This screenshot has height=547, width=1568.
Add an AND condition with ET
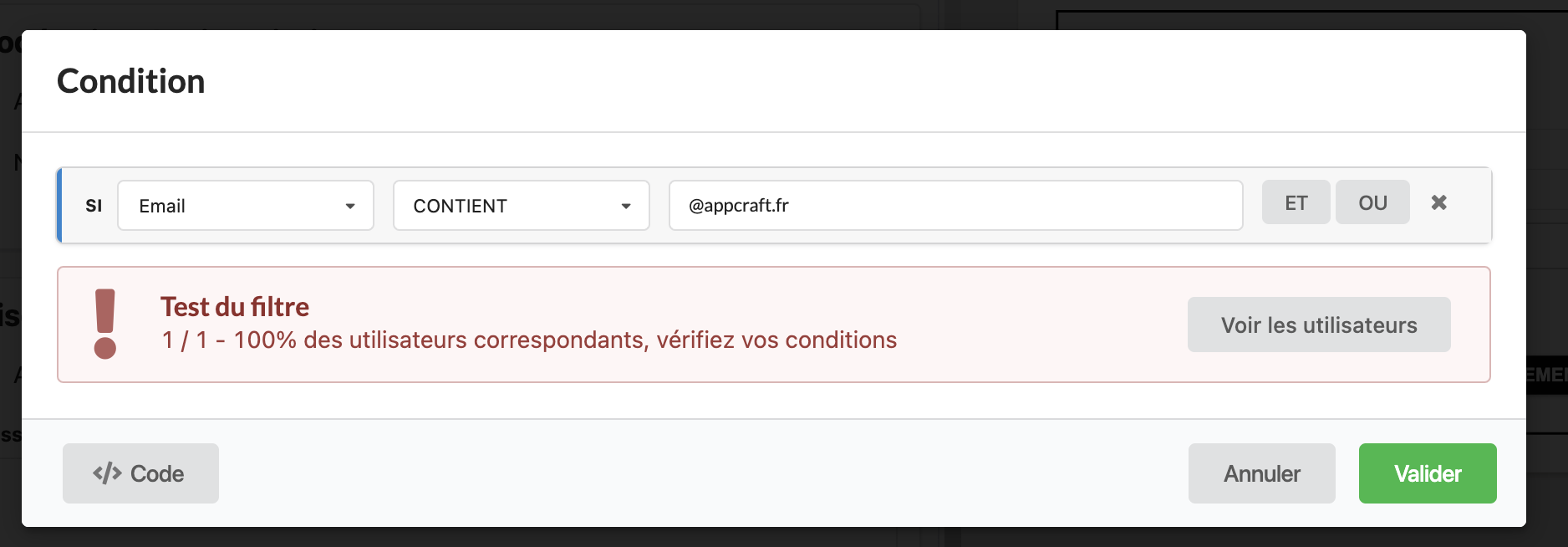(1296, 203)
